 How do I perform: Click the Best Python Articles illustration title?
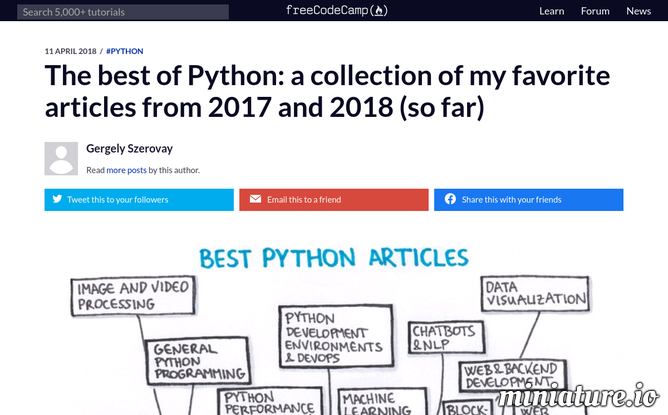coord(334,258)
